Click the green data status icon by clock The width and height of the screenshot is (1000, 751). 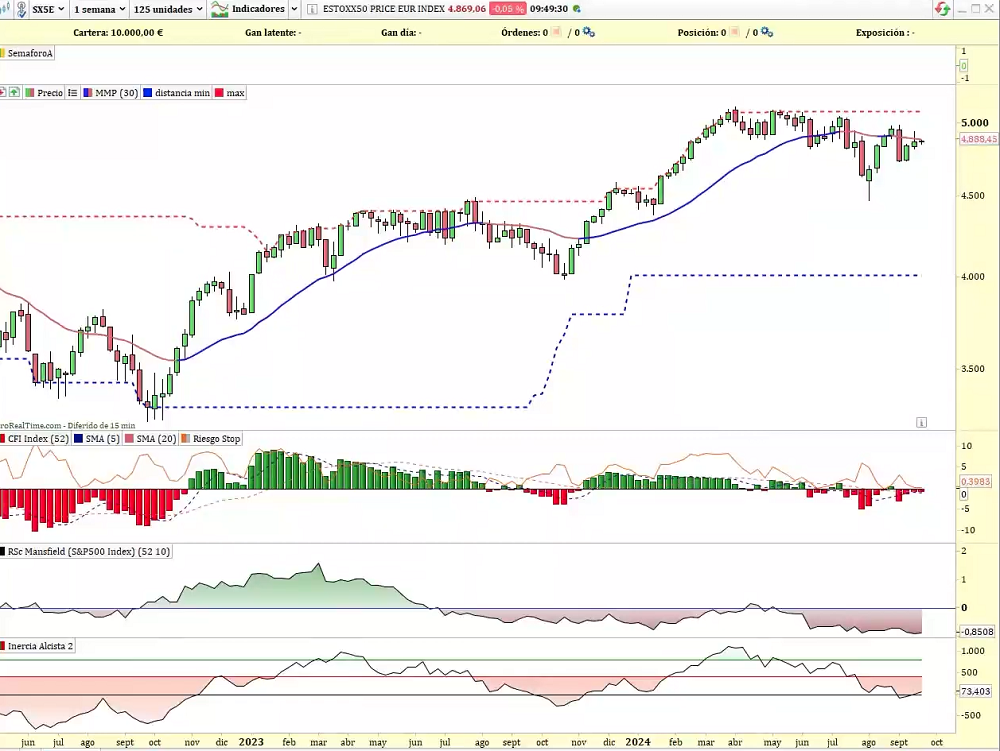tap(577, 9)
